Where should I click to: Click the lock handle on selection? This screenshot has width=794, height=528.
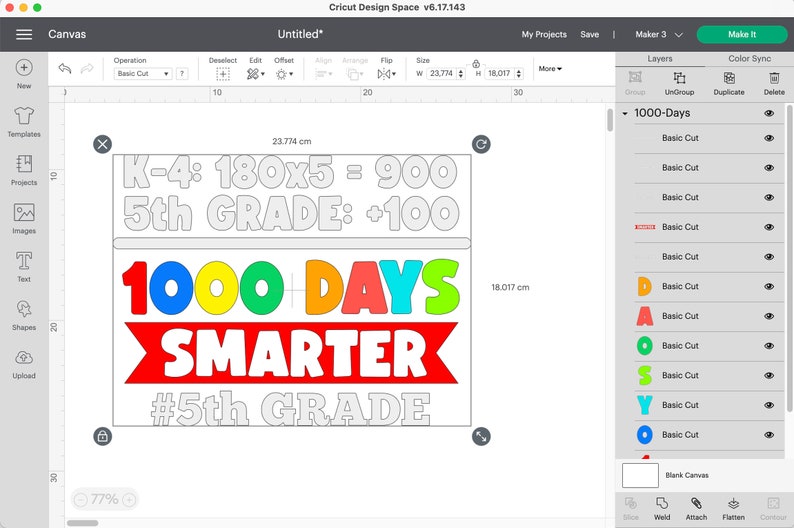[x=102, y=436]
